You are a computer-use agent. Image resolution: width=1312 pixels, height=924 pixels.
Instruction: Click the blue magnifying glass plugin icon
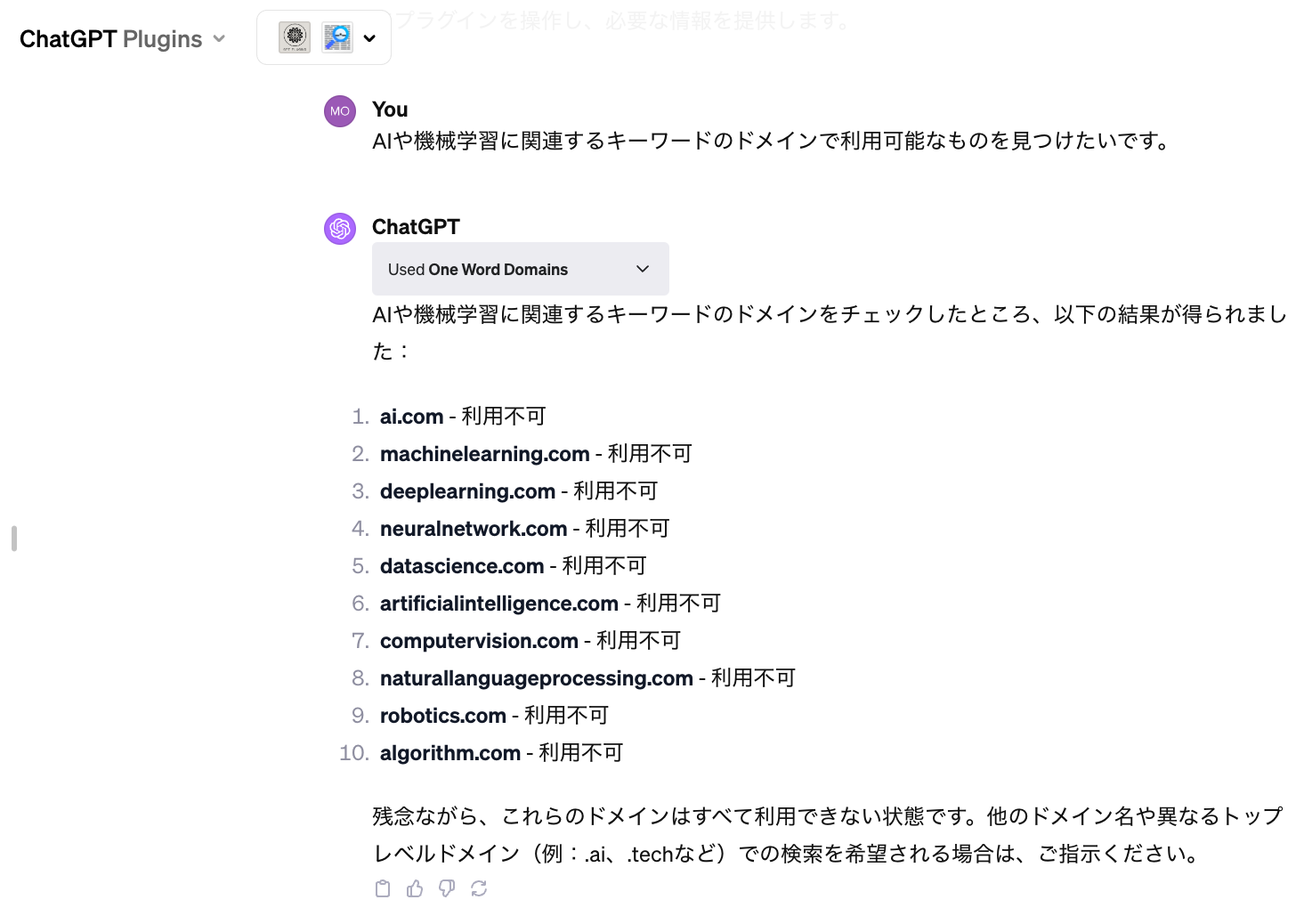(x=337, y=37)
